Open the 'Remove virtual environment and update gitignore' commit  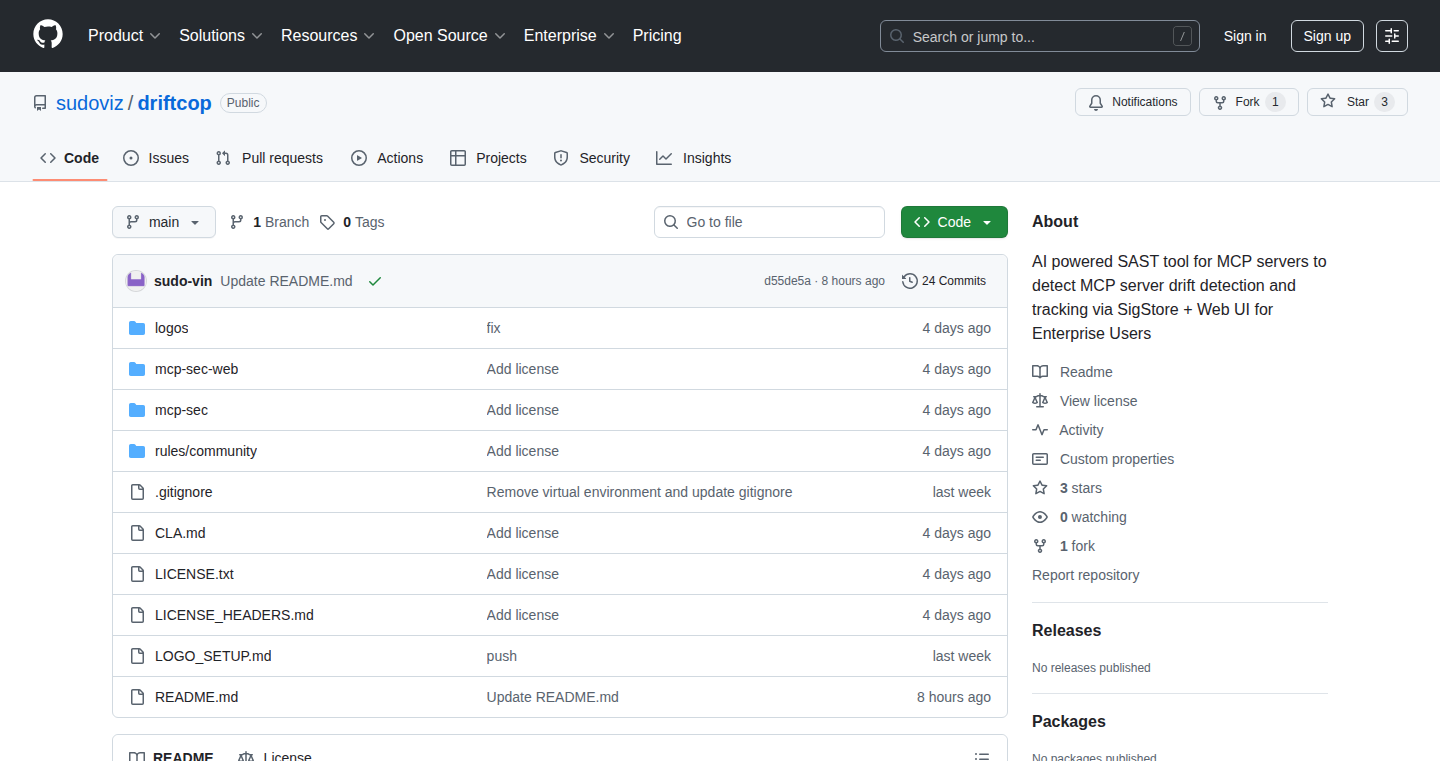pyautogui.click(x=640, y=492)
